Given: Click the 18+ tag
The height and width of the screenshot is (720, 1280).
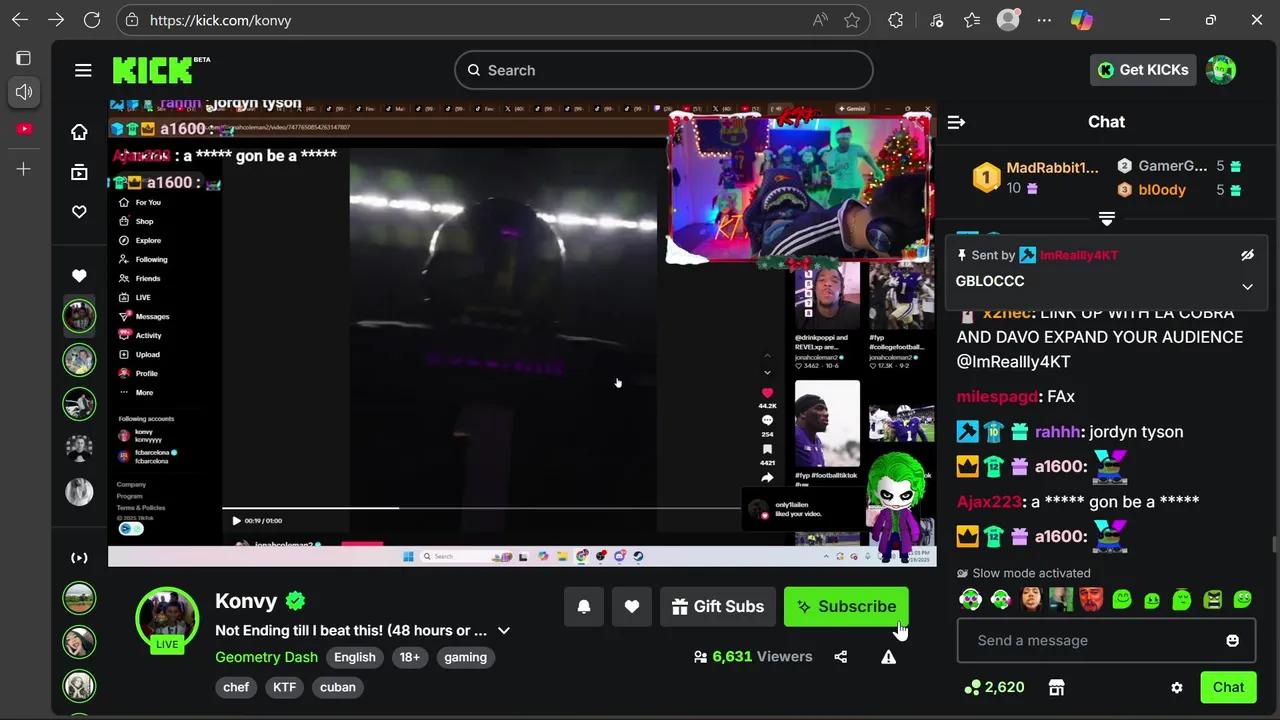Looking at the screenshot, I should pyautogui.click(x=410, y=657).
